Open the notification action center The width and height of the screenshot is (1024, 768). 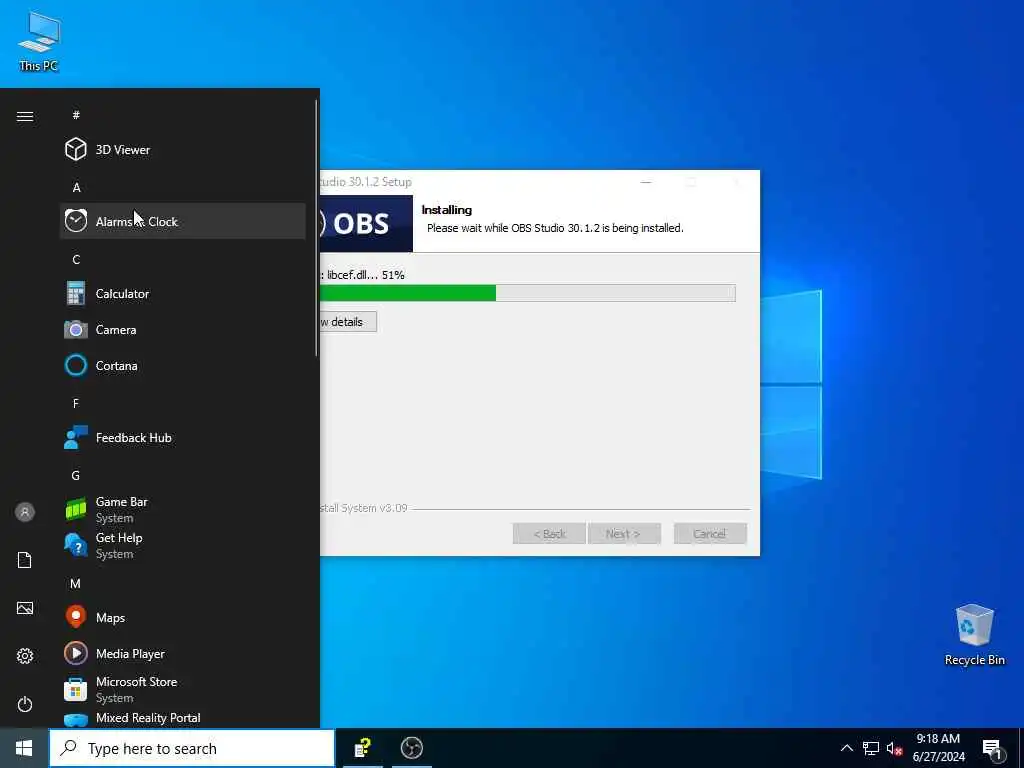(994, 748)
